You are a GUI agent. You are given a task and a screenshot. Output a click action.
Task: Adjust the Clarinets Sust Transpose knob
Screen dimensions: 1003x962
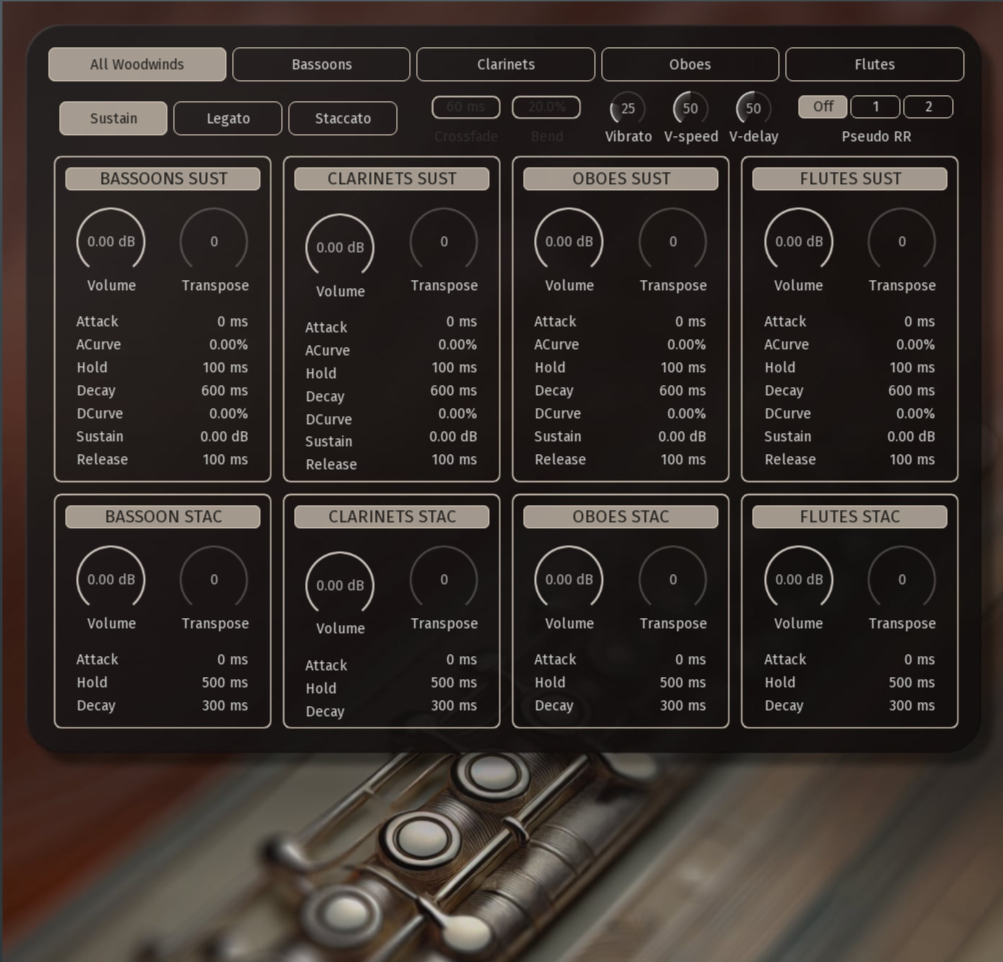(x=444, y=242)
